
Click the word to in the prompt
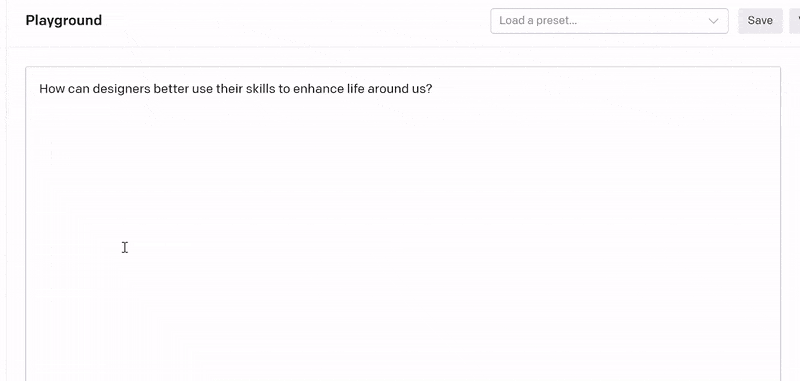pos(284,89)
